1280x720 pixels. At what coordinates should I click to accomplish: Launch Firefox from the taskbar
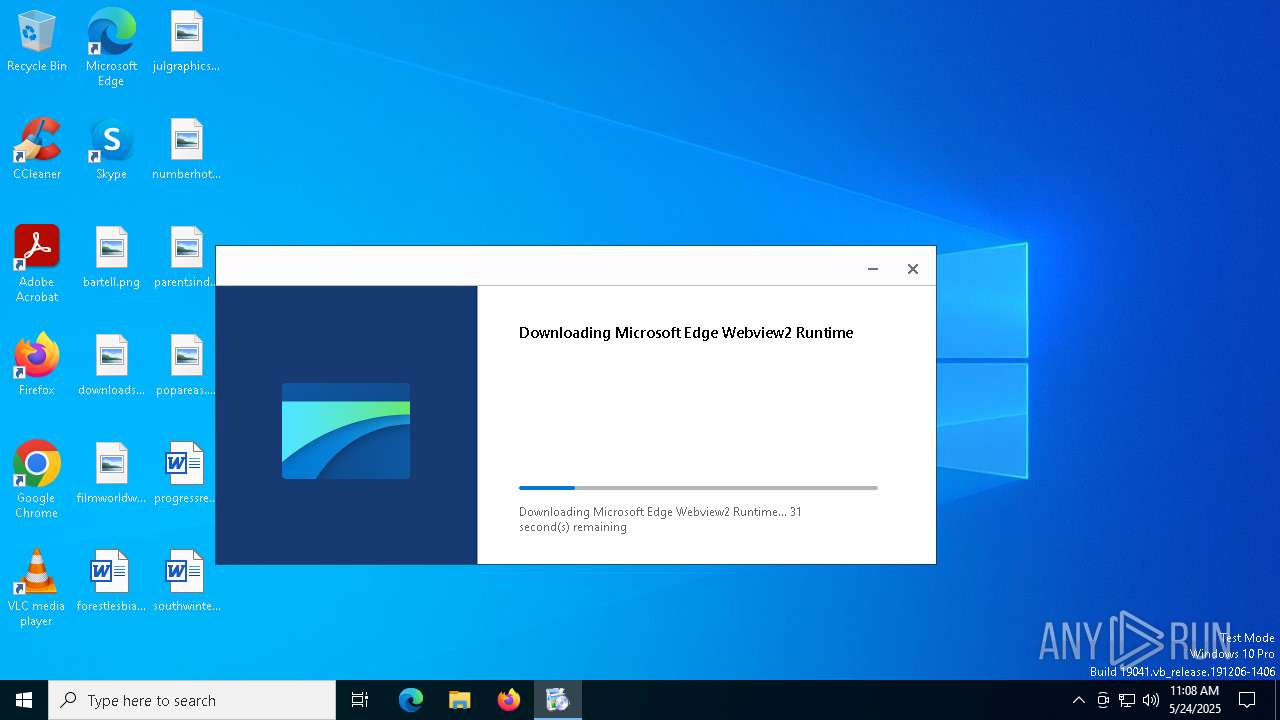pyautogui.click(x=509, y=700)
